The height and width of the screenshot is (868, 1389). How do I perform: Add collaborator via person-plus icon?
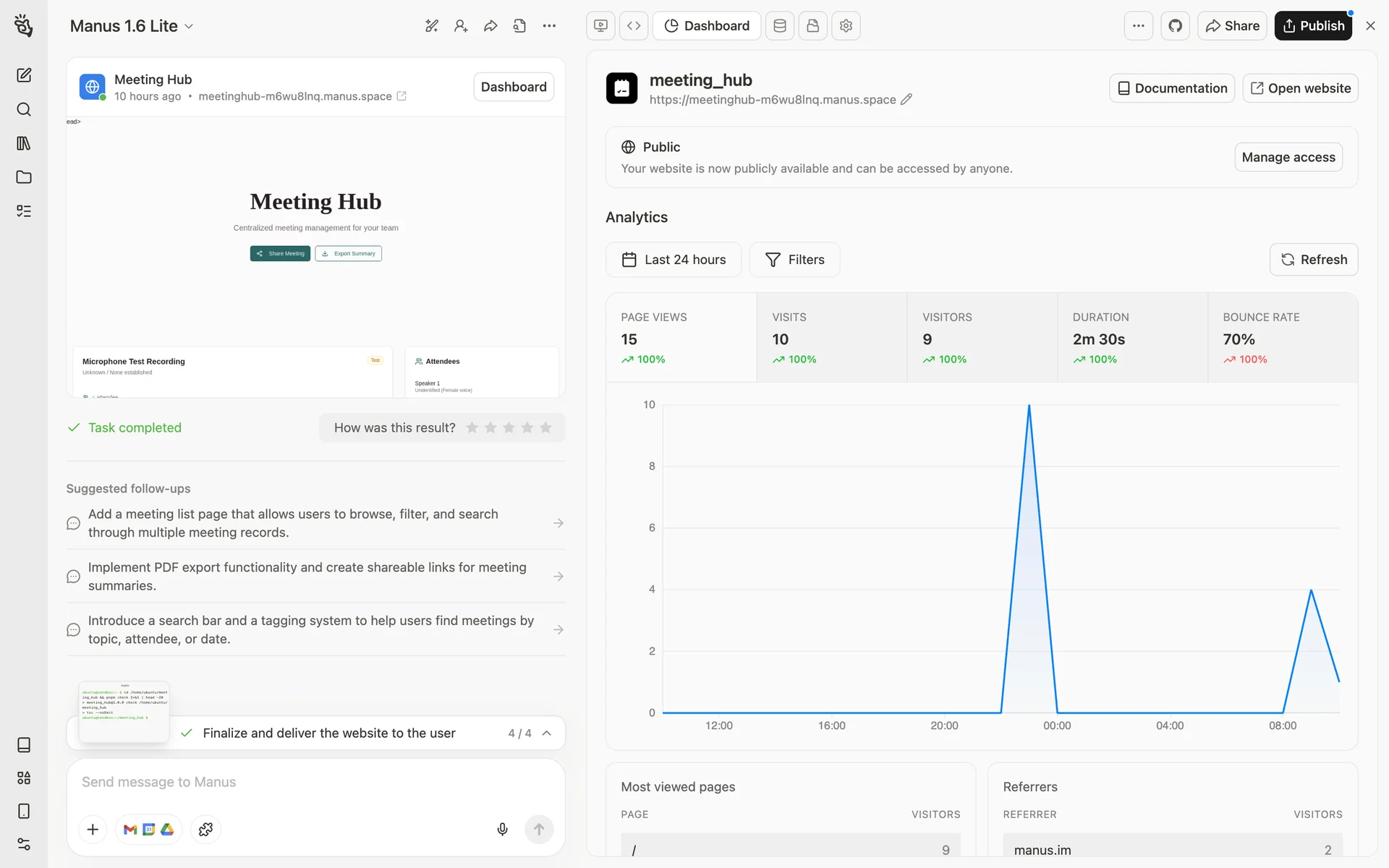pos(461,26)
